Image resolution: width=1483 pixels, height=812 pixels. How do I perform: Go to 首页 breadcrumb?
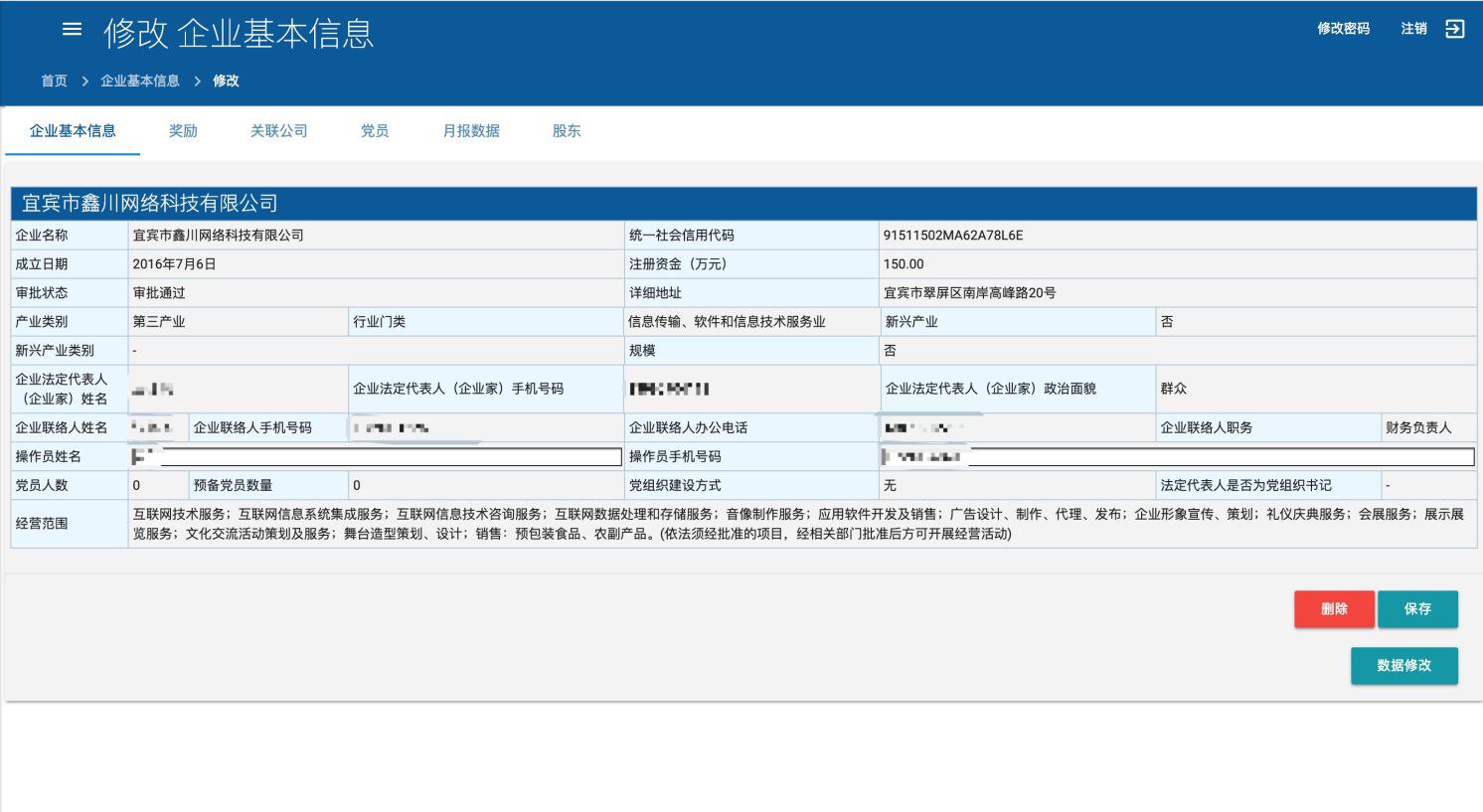pyautogui.click(x=54, y=81)
